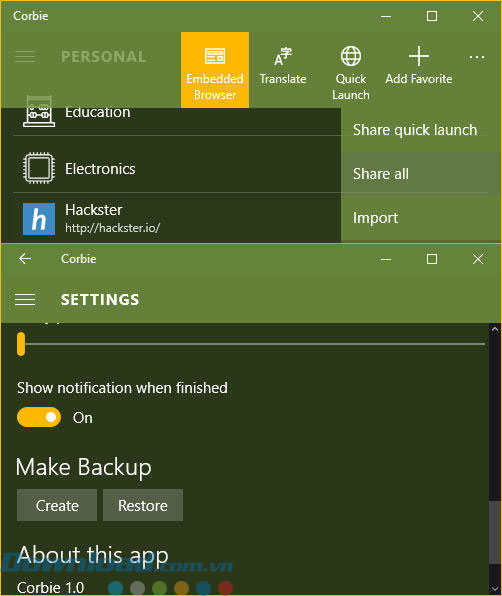502x596 pixels.
Task: Maximize the top Corbie Personal window
Action: pyautogui.click(x=432, y=16)
